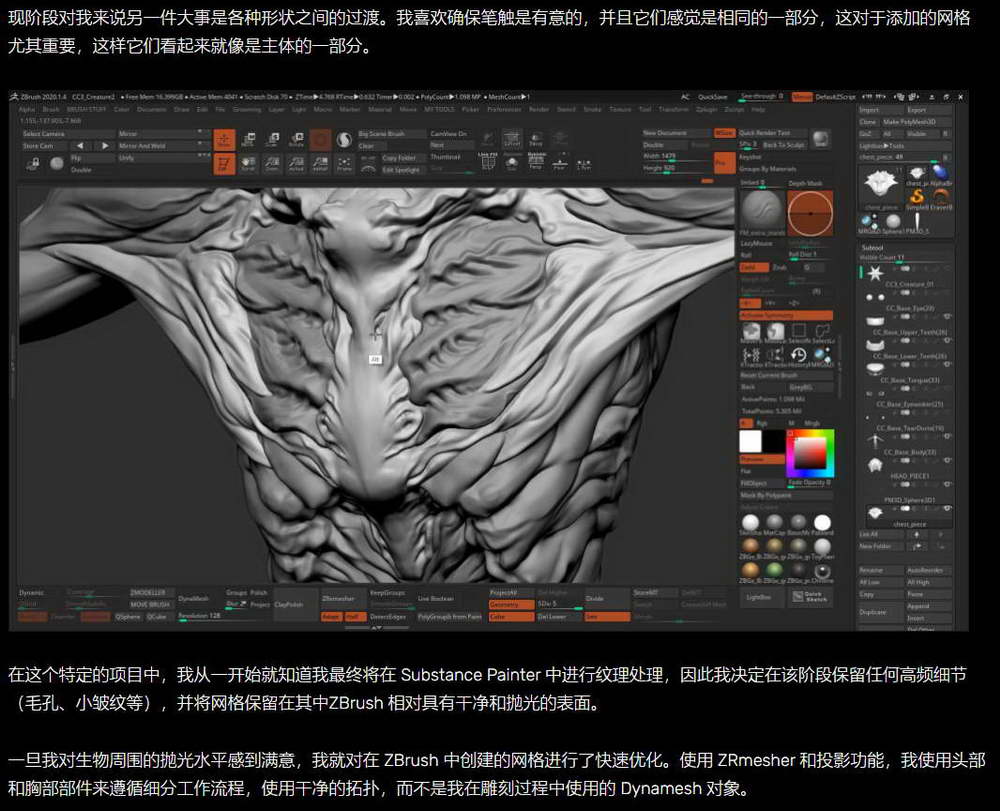Click previous camera left-arrow button

click(x=80, y=146)
